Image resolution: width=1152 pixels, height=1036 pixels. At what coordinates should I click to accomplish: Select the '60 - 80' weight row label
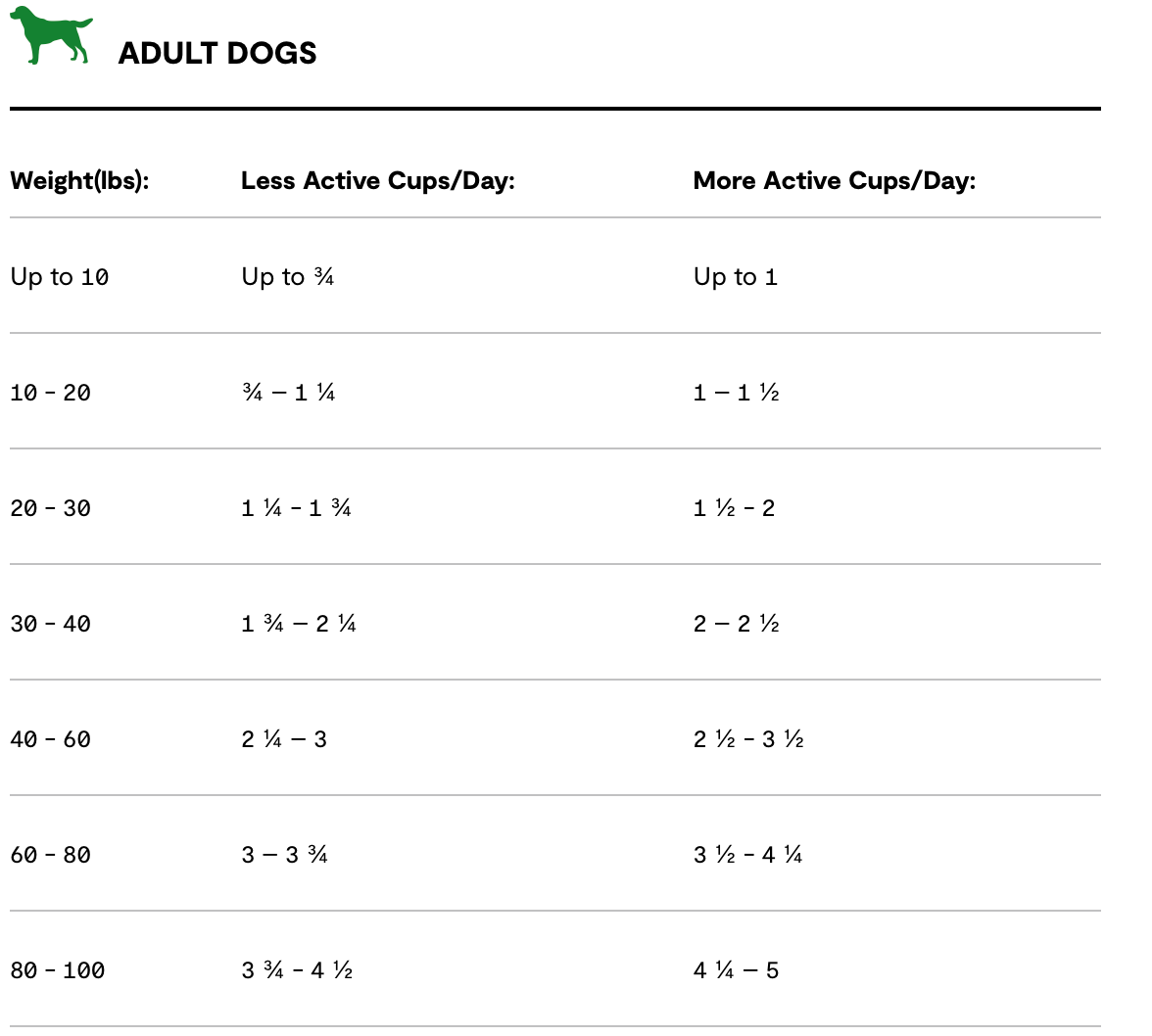tap(50, 855)
